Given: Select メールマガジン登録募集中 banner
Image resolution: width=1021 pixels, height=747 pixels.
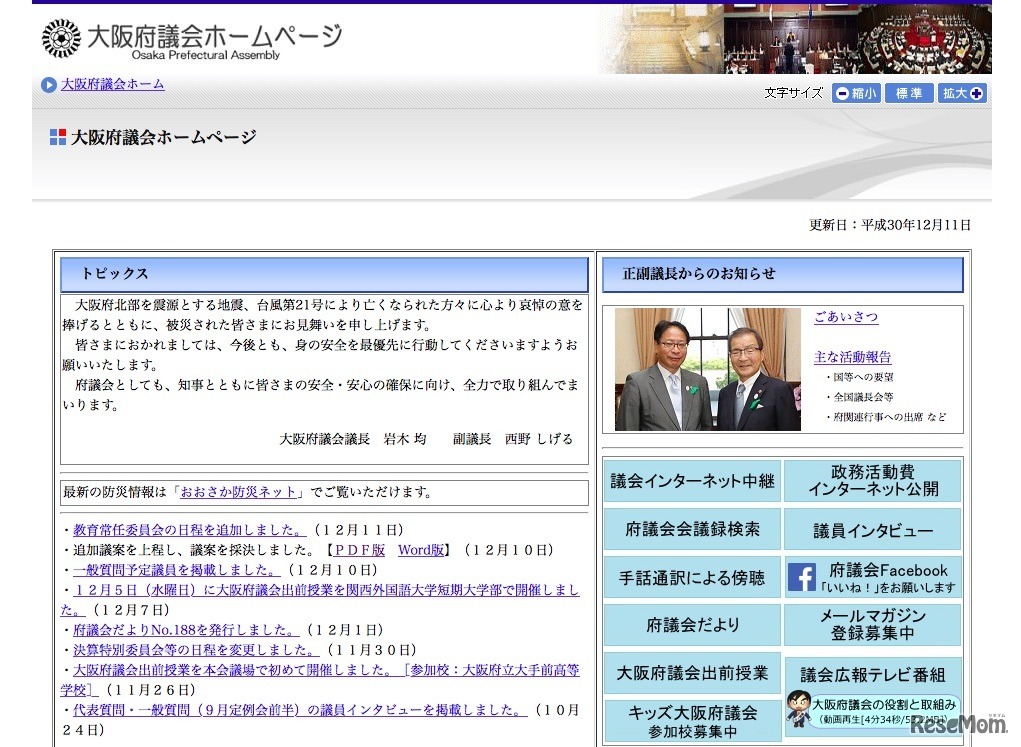Looking at the screenshot, I should pos(872,625).
